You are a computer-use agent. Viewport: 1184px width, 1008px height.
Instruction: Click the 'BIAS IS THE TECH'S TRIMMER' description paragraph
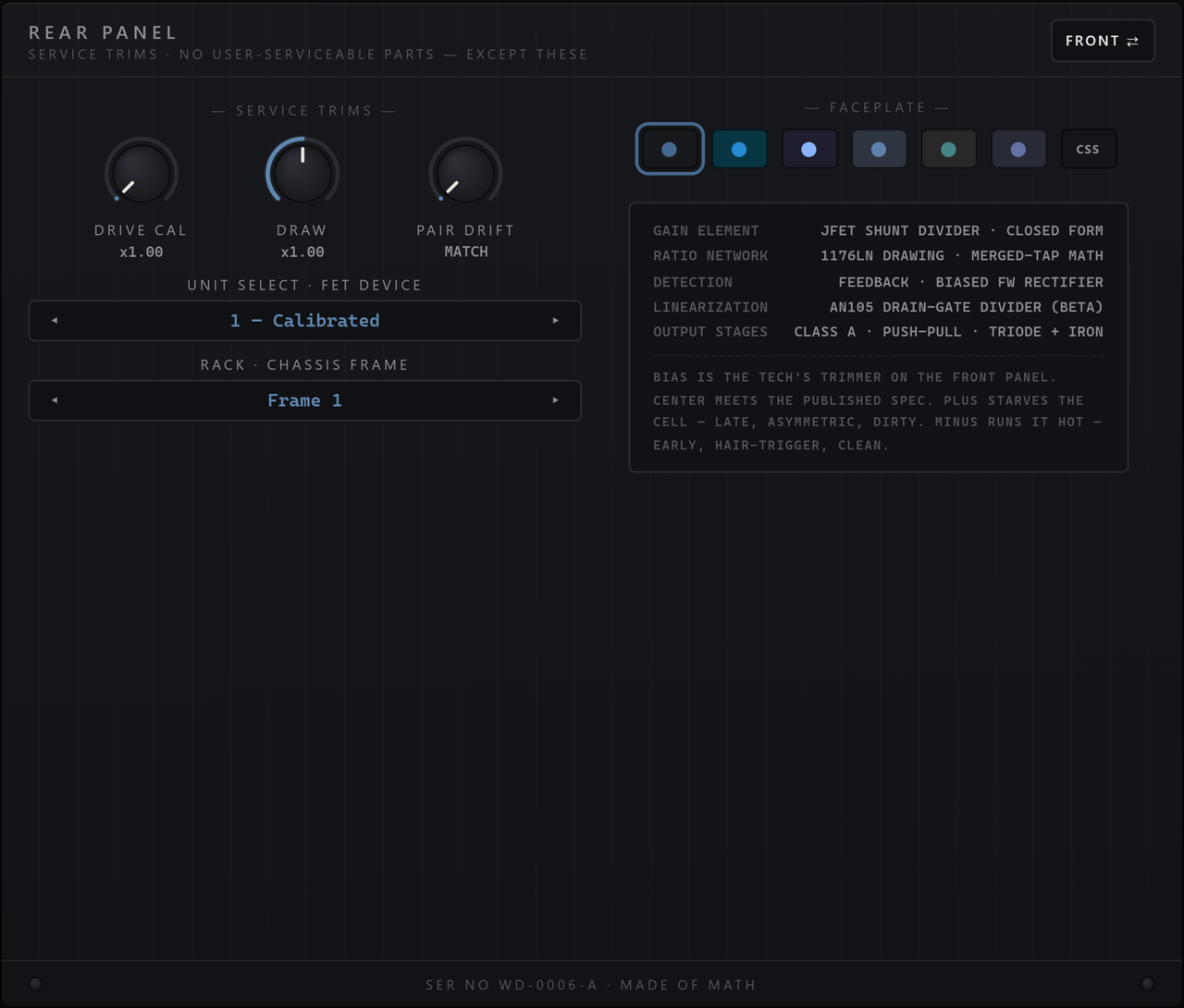tap(878, 411)
